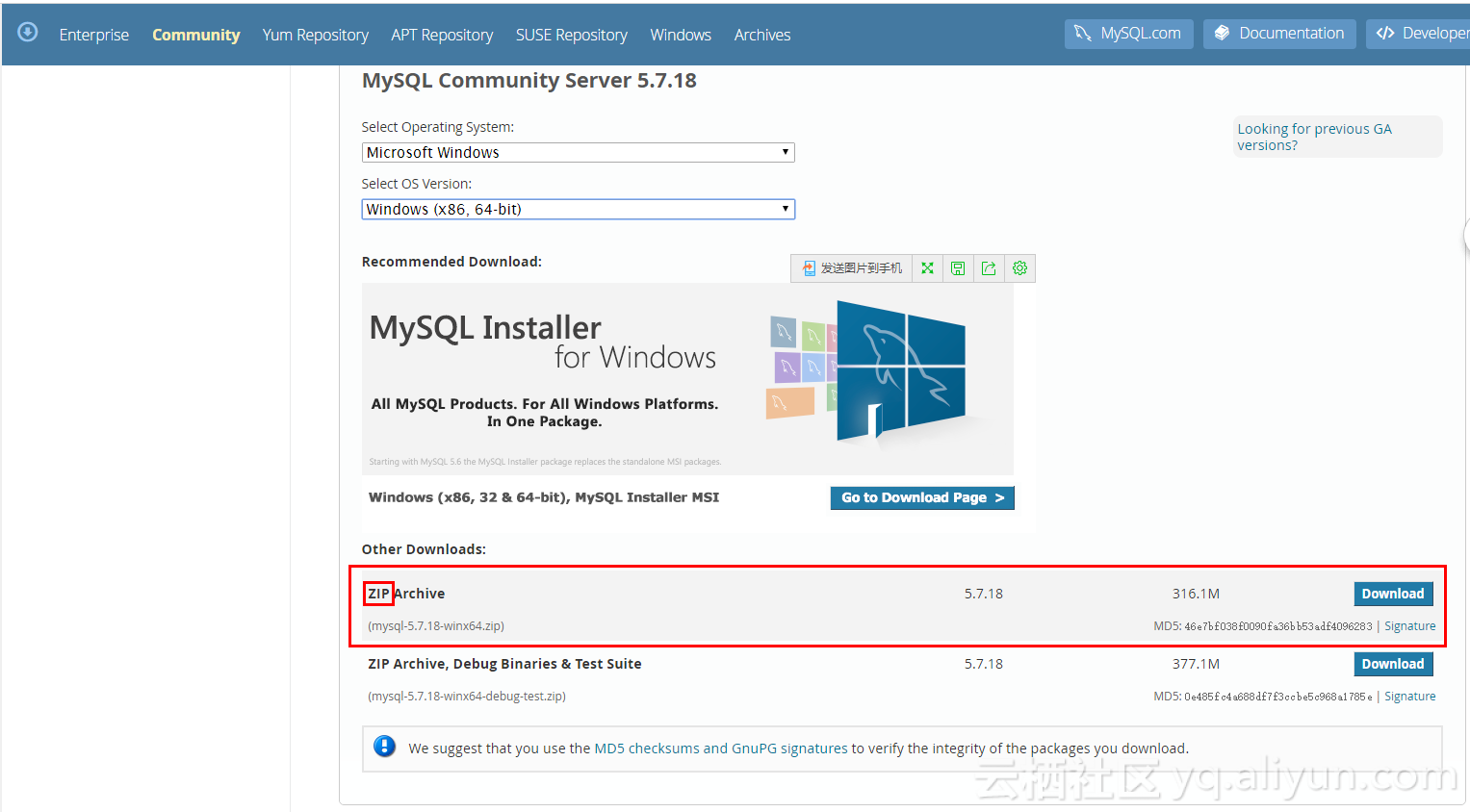This screenshot has height=812, width=1470.
Task: Download the ZIP Archive 316.1M
Action: coord(1393,594)
